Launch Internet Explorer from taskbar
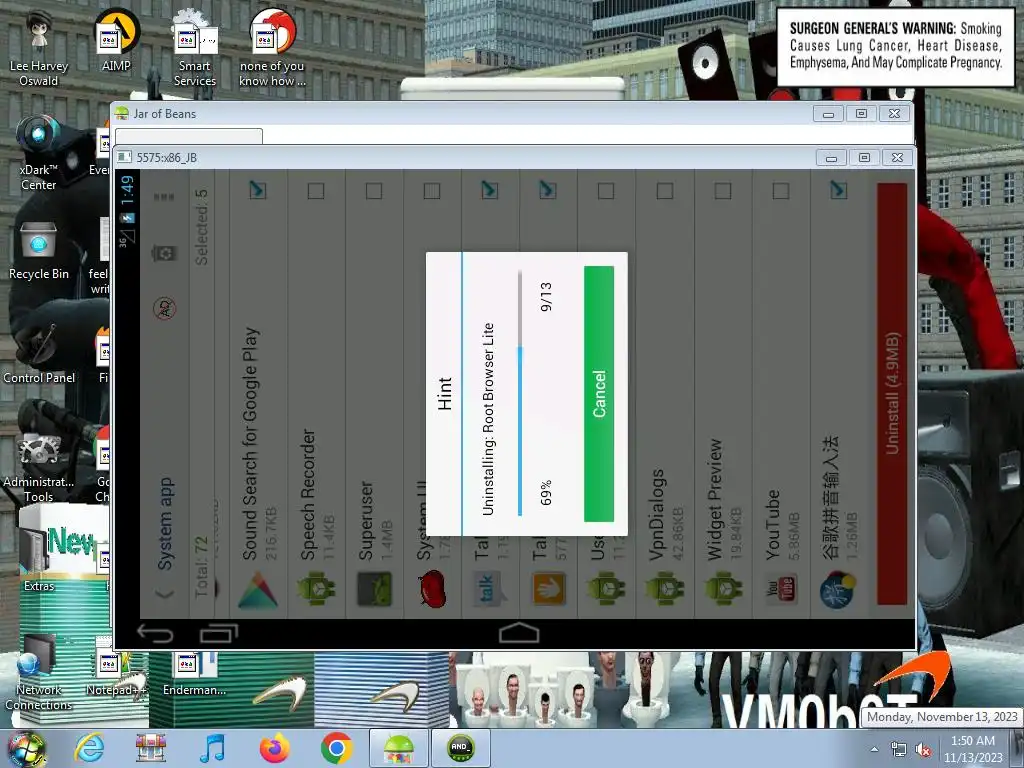Viewport: 1024px width, 768px height. coord(89,748)
